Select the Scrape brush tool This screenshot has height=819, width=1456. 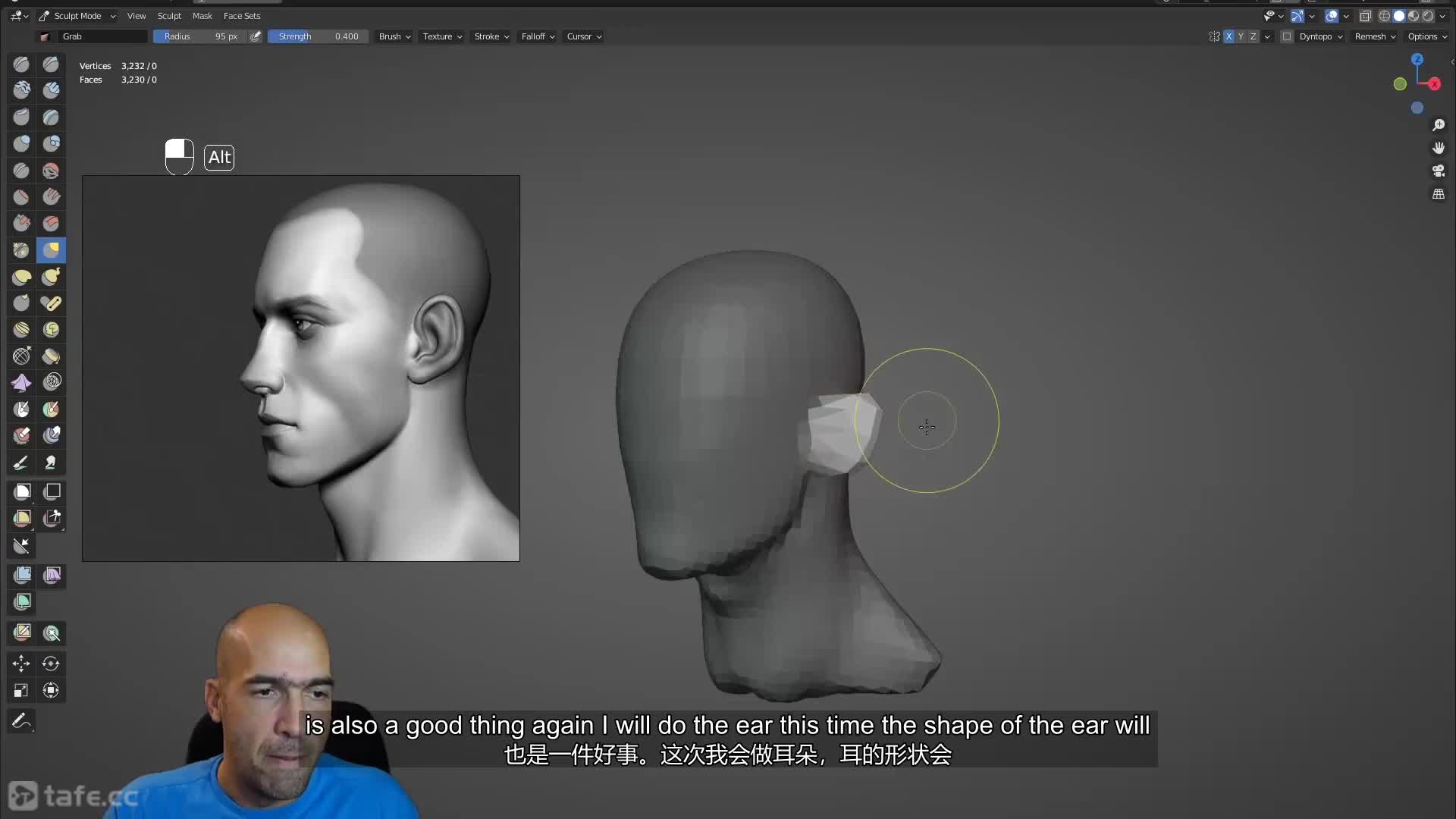tap(21, 223)
